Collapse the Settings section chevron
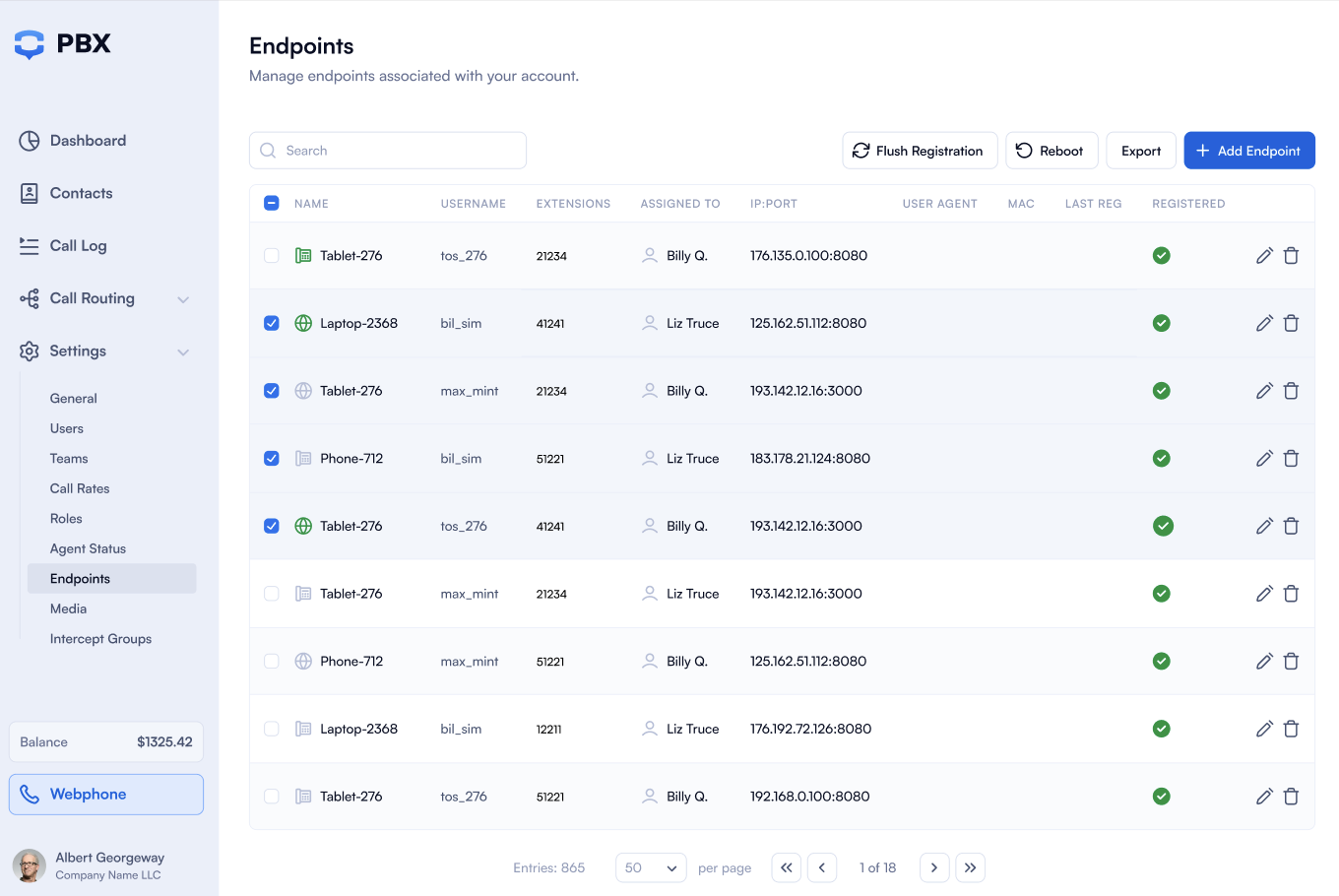The width and height of the screenshot is (1339, 896). click(183, 352)
